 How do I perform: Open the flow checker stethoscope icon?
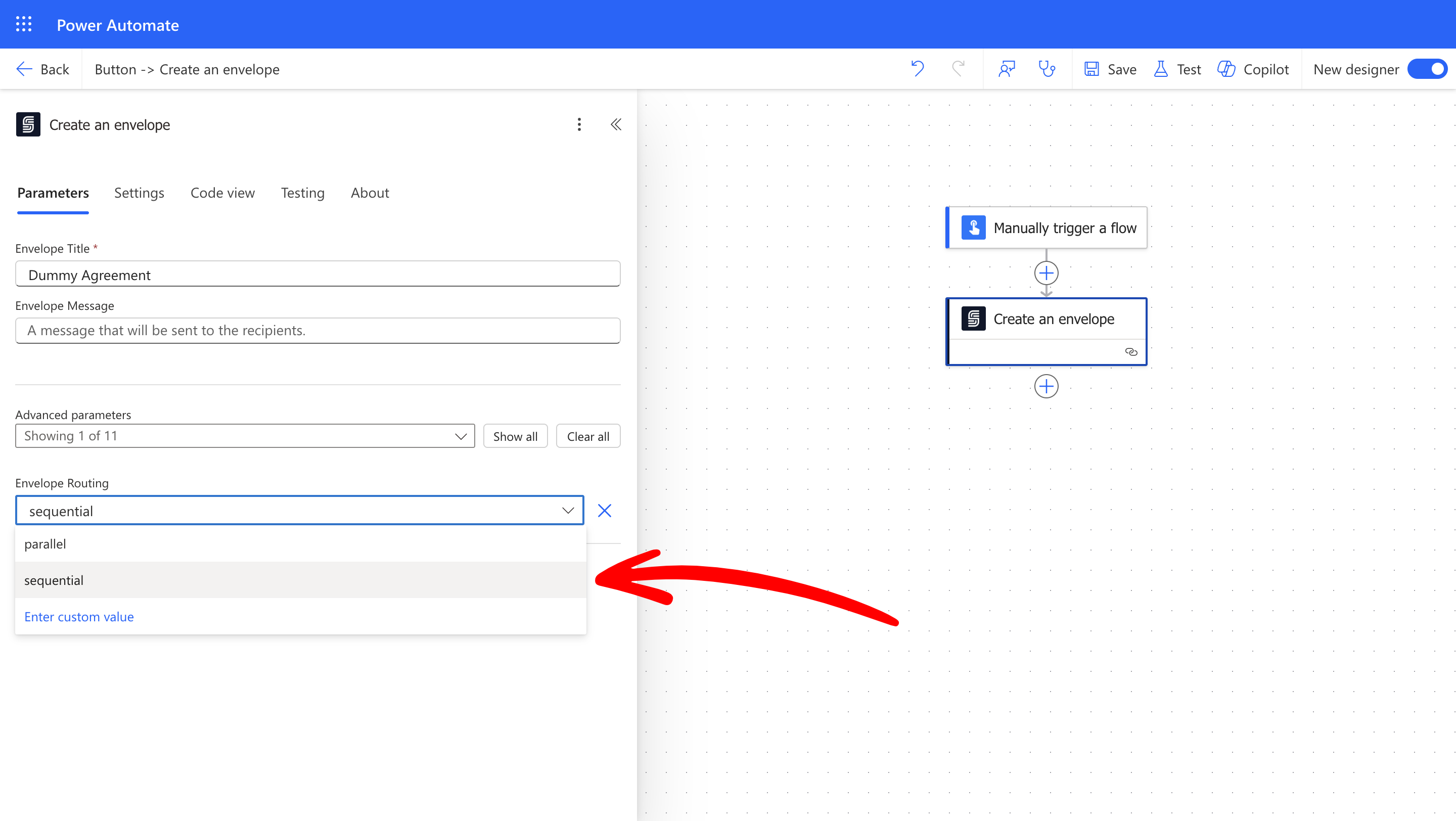pos(1047,69)
